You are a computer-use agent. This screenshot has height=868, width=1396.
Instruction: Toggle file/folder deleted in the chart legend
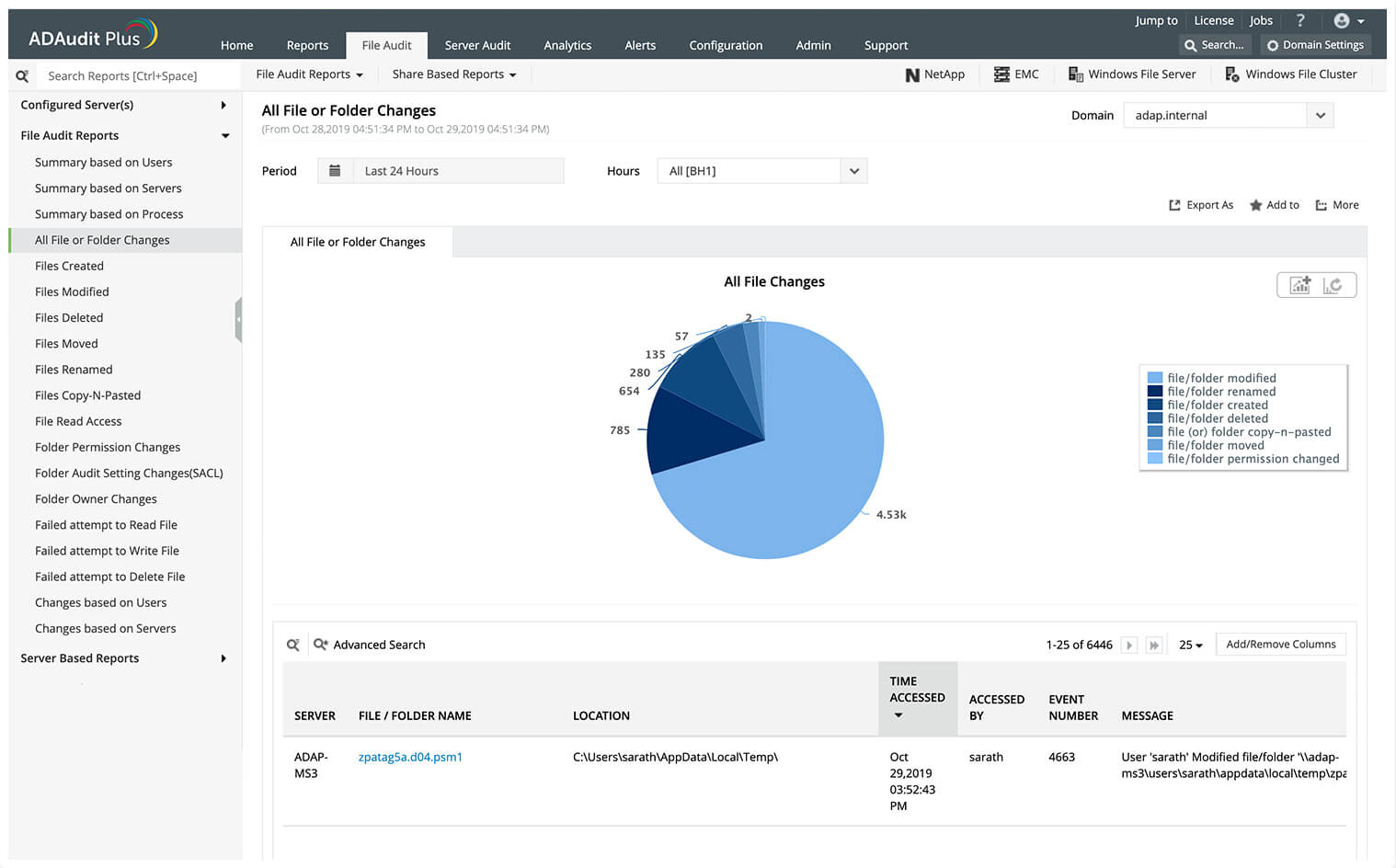point(1216,418)
